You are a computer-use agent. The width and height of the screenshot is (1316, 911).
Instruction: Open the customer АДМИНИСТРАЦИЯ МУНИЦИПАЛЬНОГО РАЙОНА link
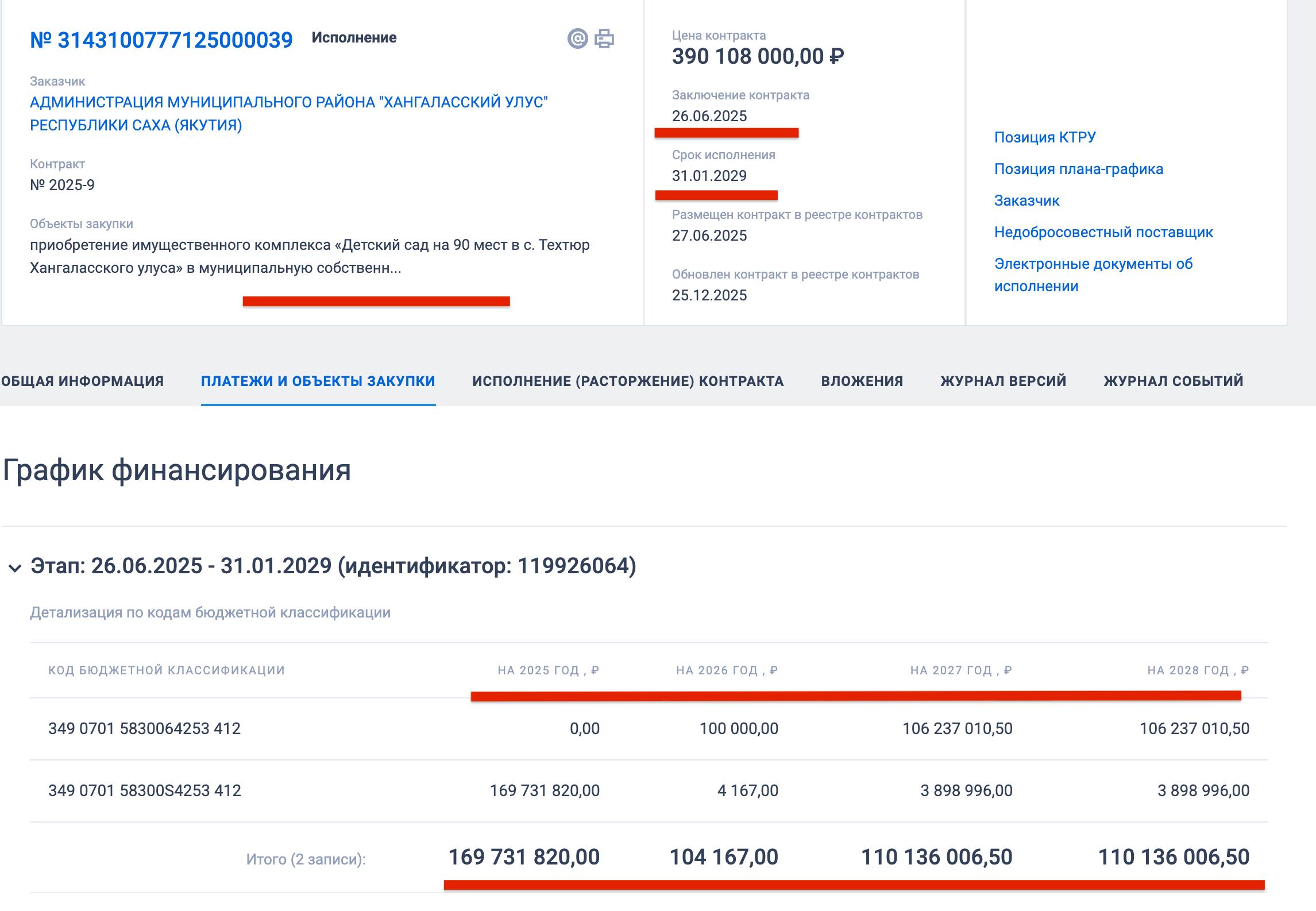(288, 114)
